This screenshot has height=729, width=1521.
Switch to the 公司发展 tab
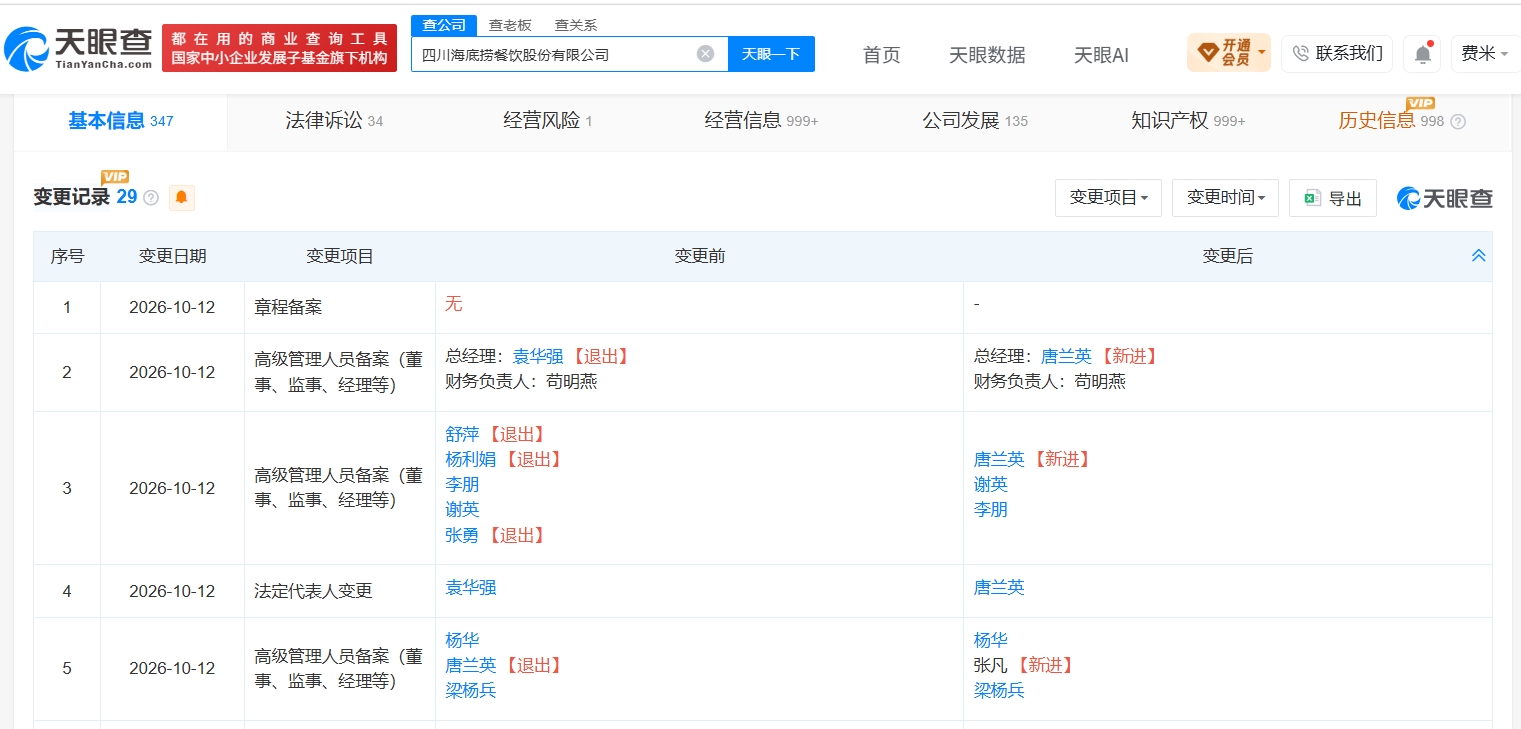974,121
